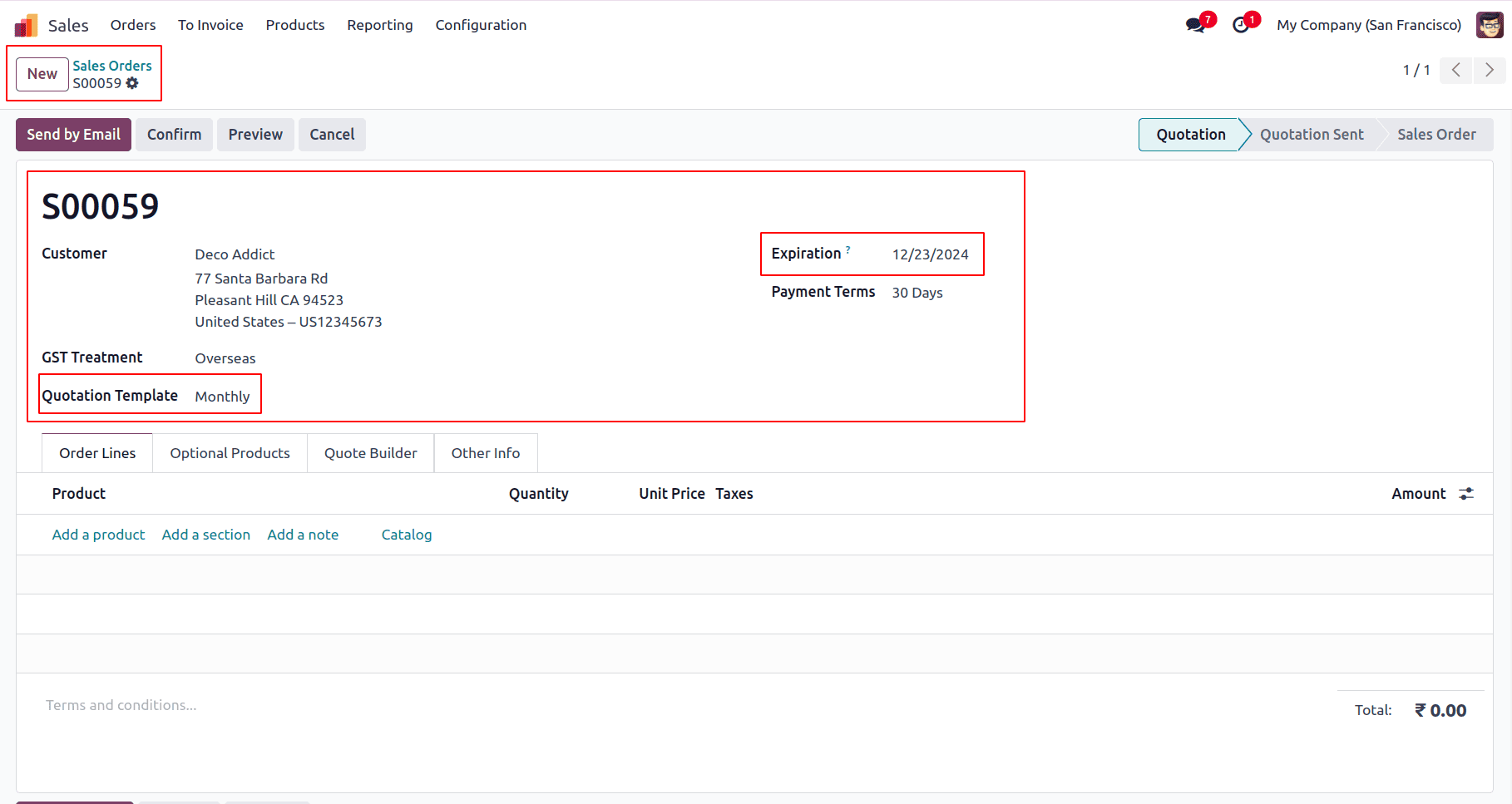This screenshot has width=1512, height=804.
Task: Open the product Catalog
Action: click(x=407, y=535)
